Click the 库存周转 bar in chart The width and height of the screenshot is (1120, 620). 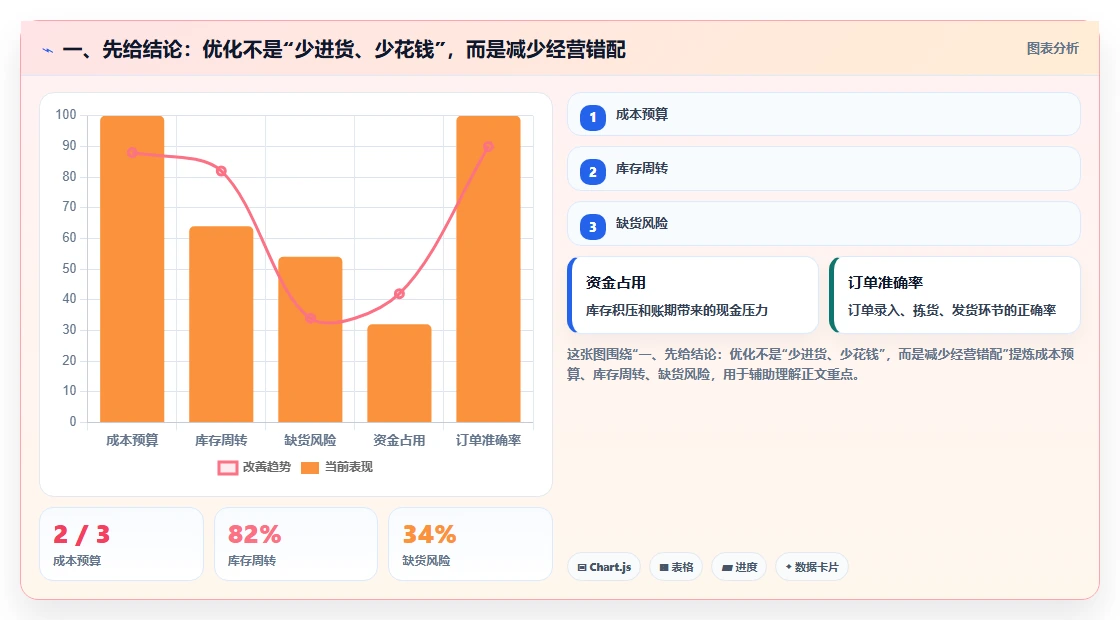coord(221,324)
